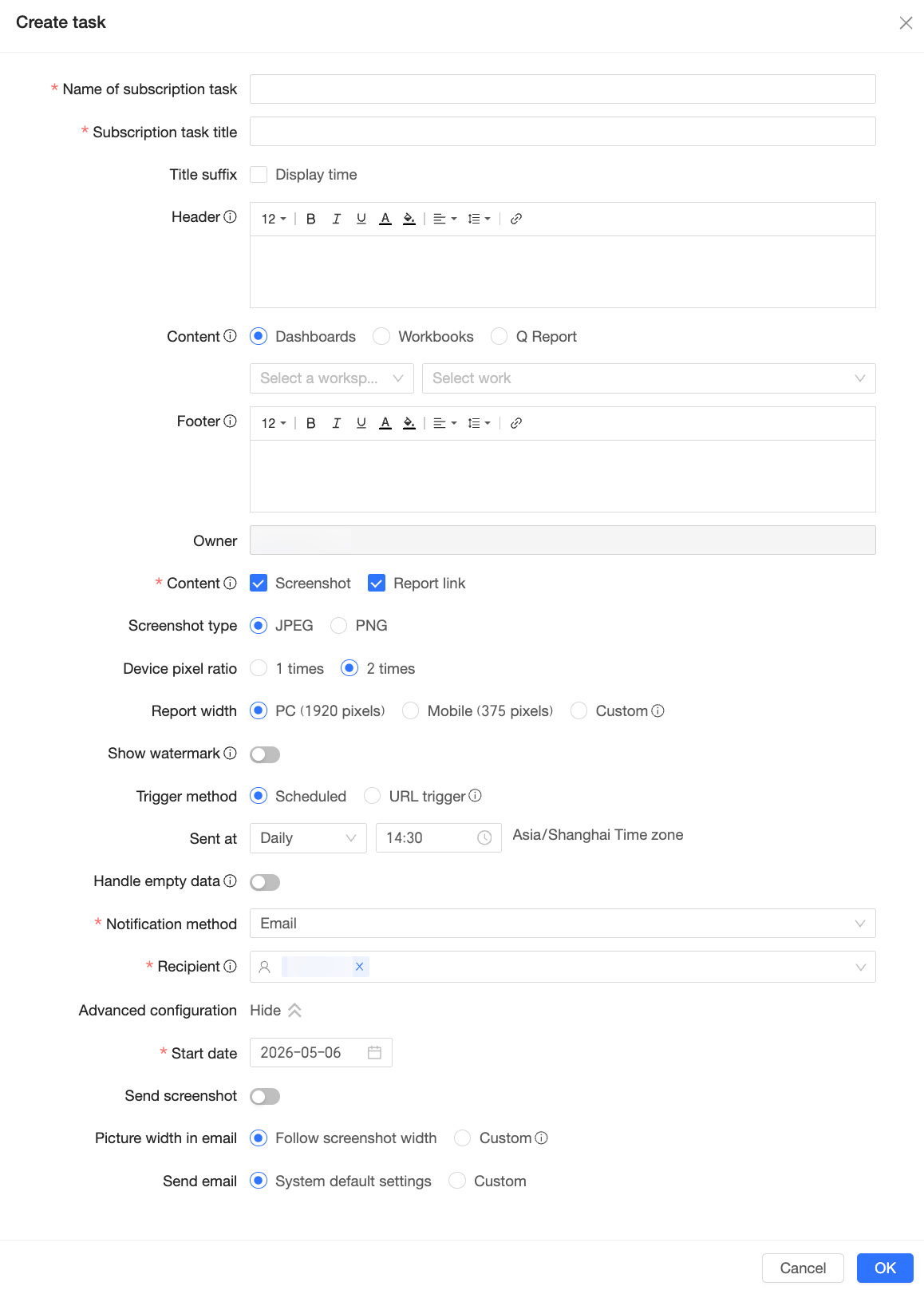
Task: Click info icon beside Picture width Custom
Action: point(542,1138)
